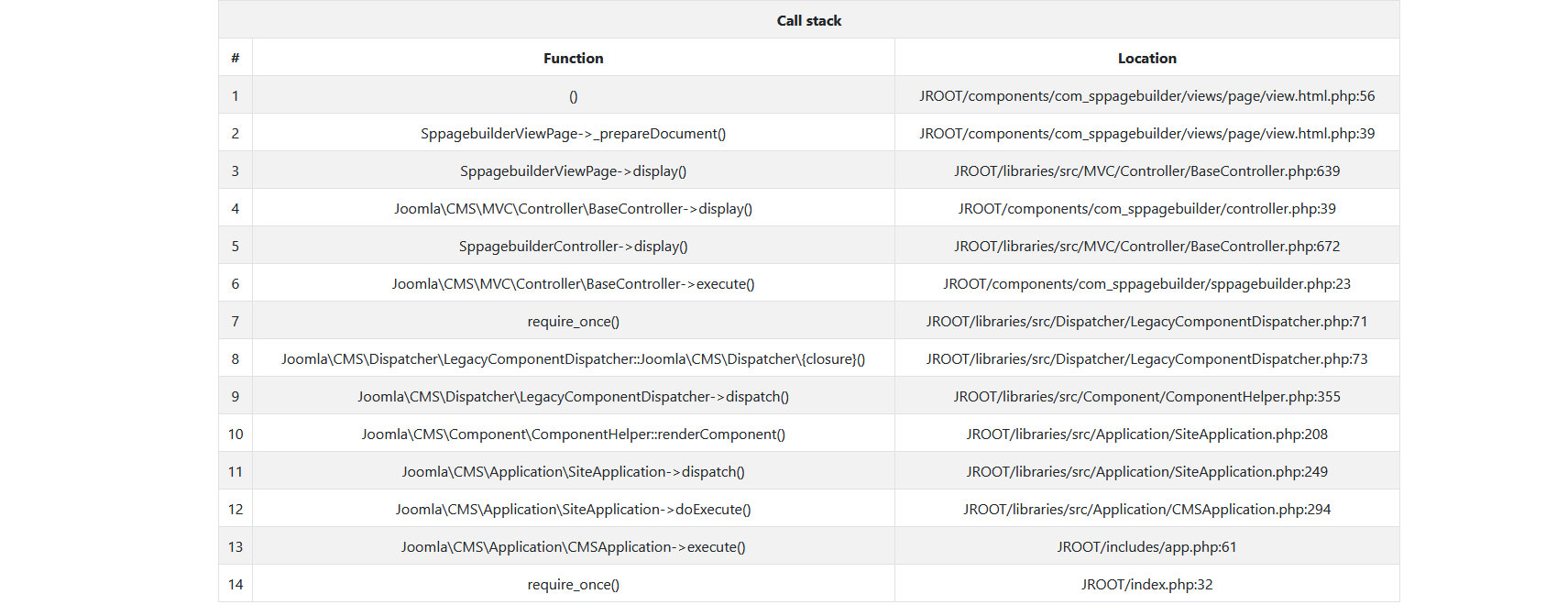This screenshot has width=1568, height=605.
Task: Select the ComponentHelper::renderComponent() function entry
Action: point(573,434)
